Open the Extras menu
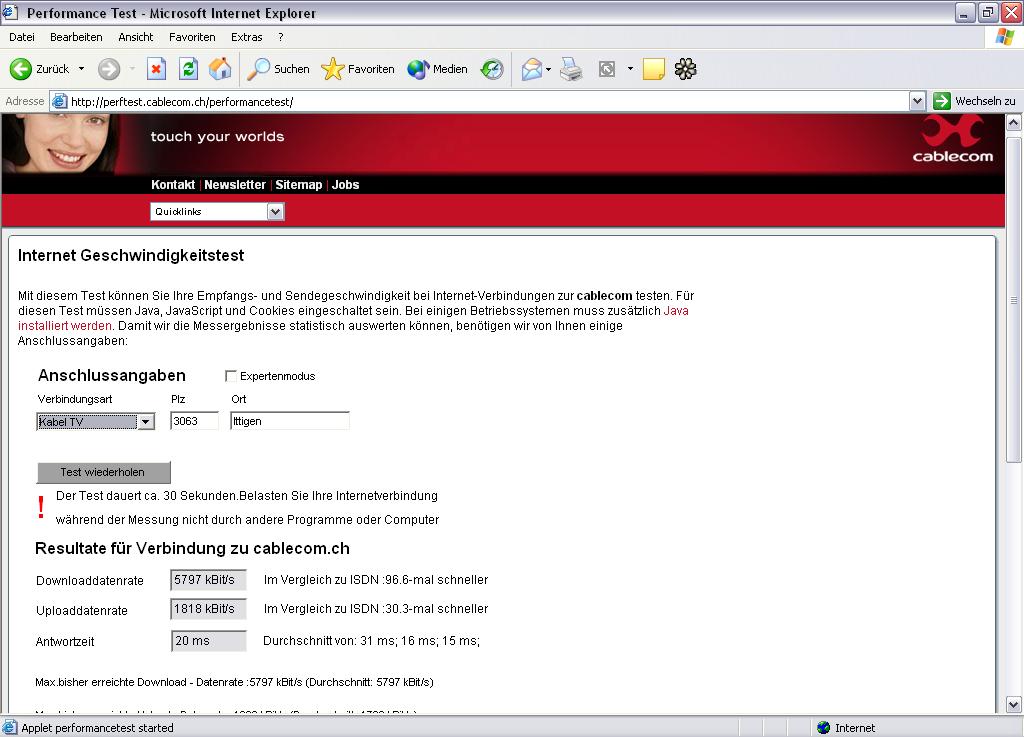 point(247,37)
